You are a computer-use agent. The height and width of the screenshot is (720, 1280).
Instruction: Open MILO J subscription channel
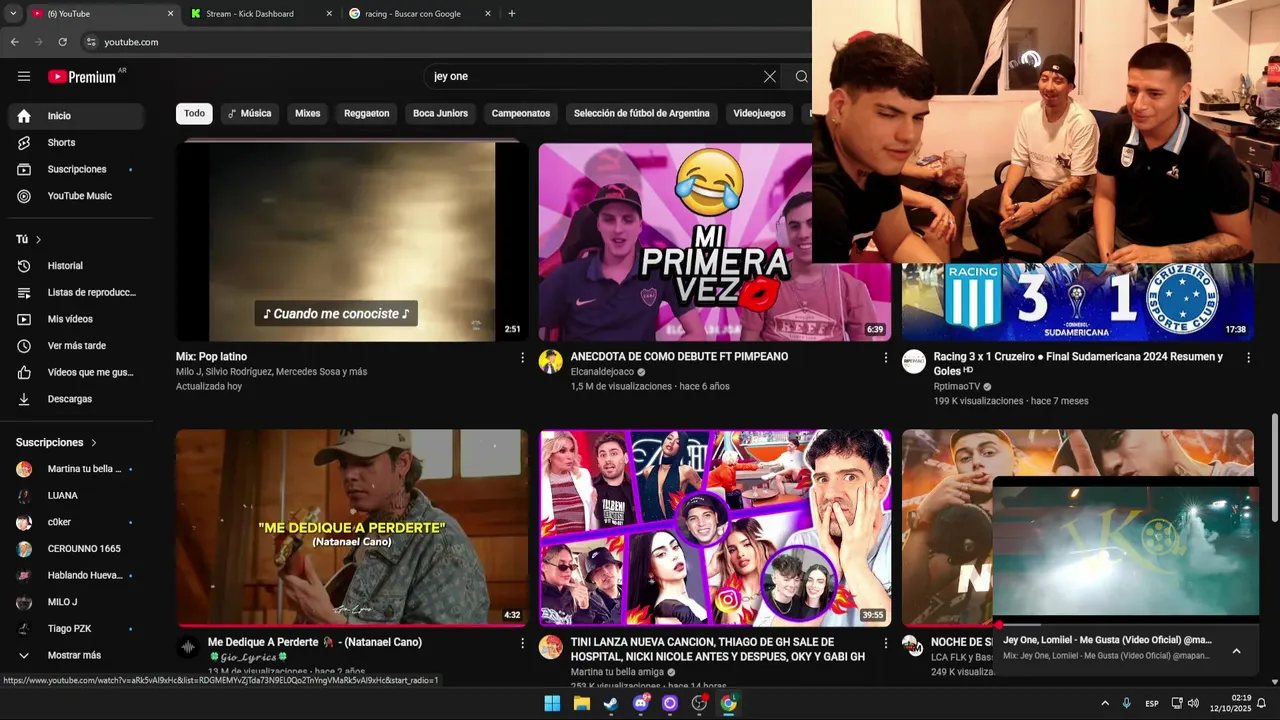pyautogui.click(x=76, y=602)
